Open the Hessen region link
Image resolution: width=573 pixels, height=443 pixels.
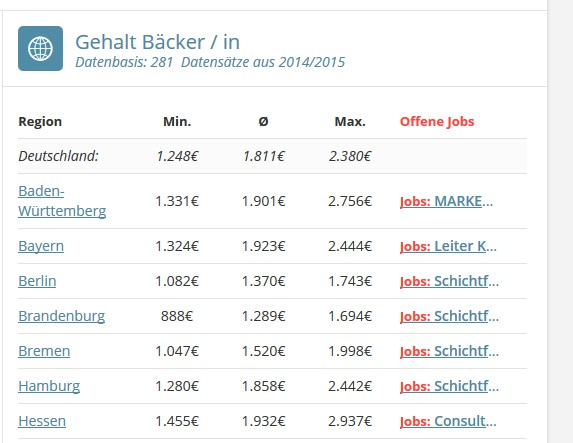coord(42,421)
